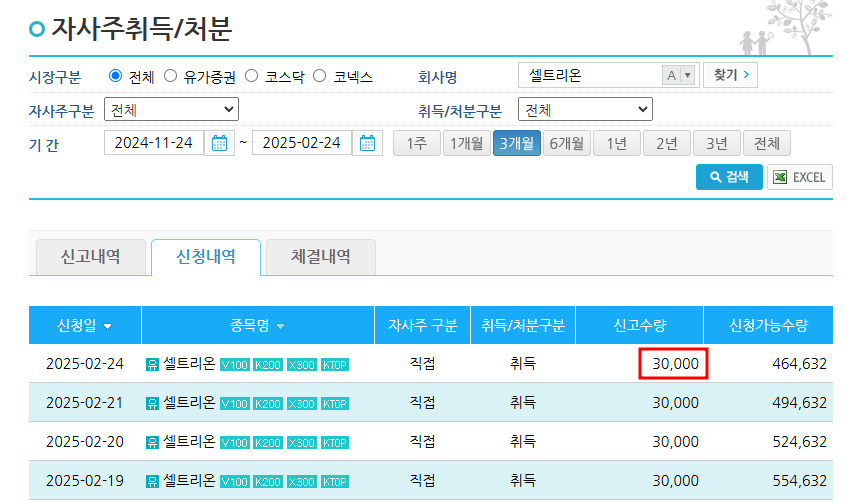
Task: Click the 유 market icon in the 2025-02-20 row
Action: 152,443
